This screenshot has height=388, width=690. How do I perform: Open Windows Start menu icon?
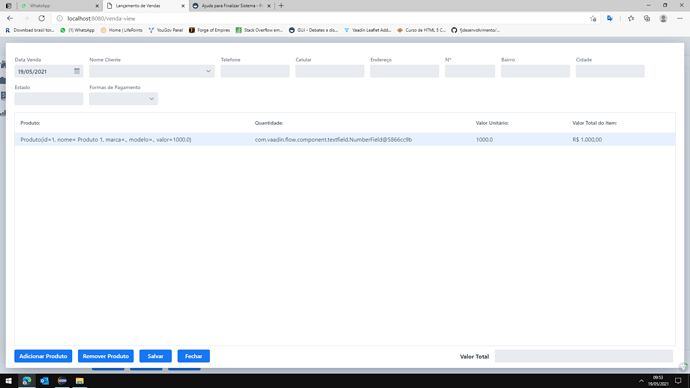(8, 381)
